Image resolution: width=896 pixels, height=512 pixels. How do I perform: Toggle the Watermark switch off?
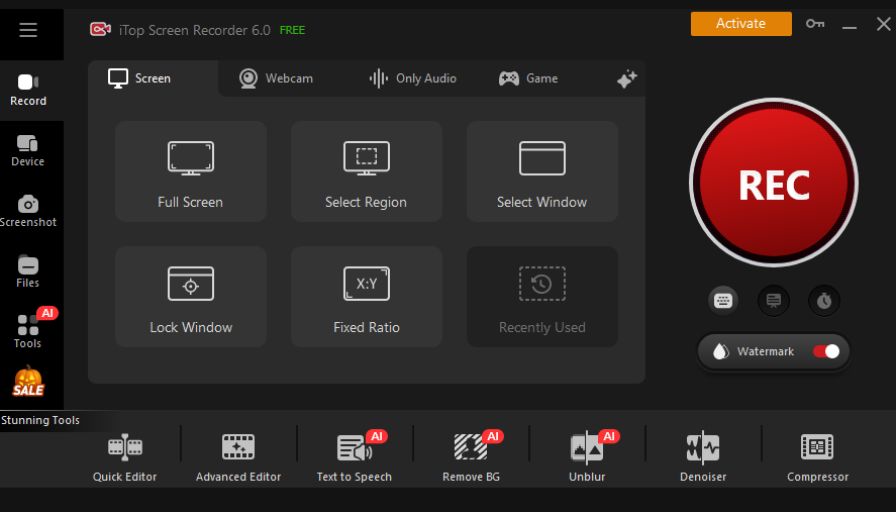click(x=826, y=351)
